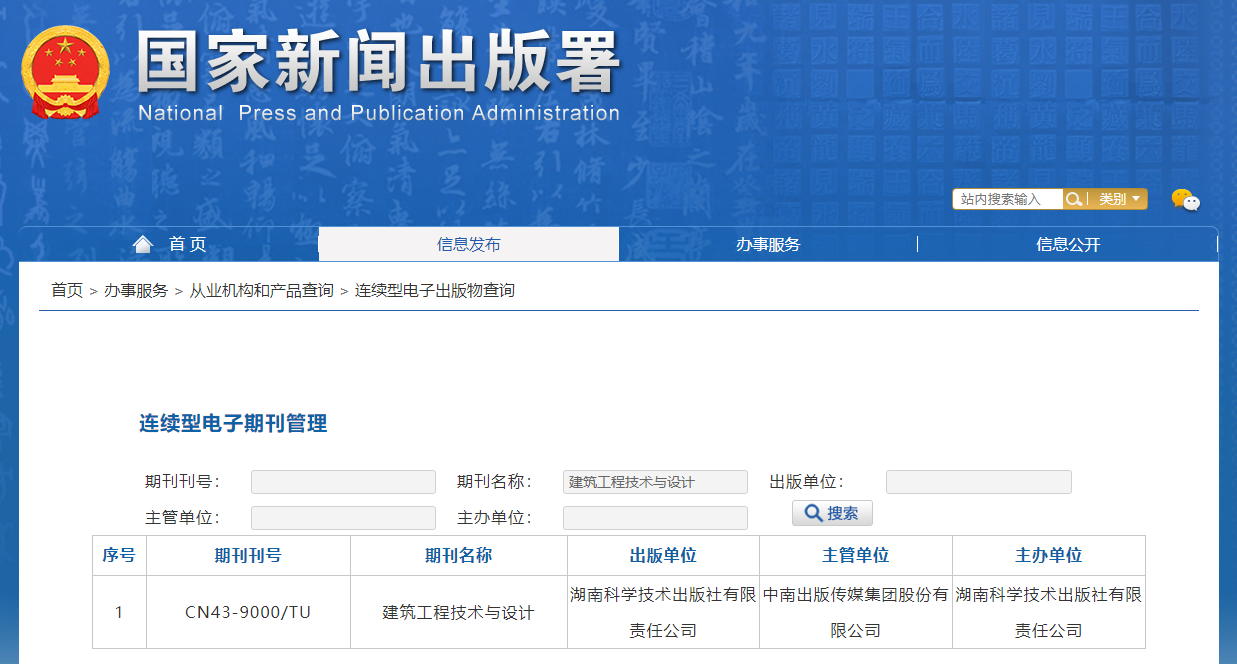Open the 信息发布 tab

[x=468, y=245]
